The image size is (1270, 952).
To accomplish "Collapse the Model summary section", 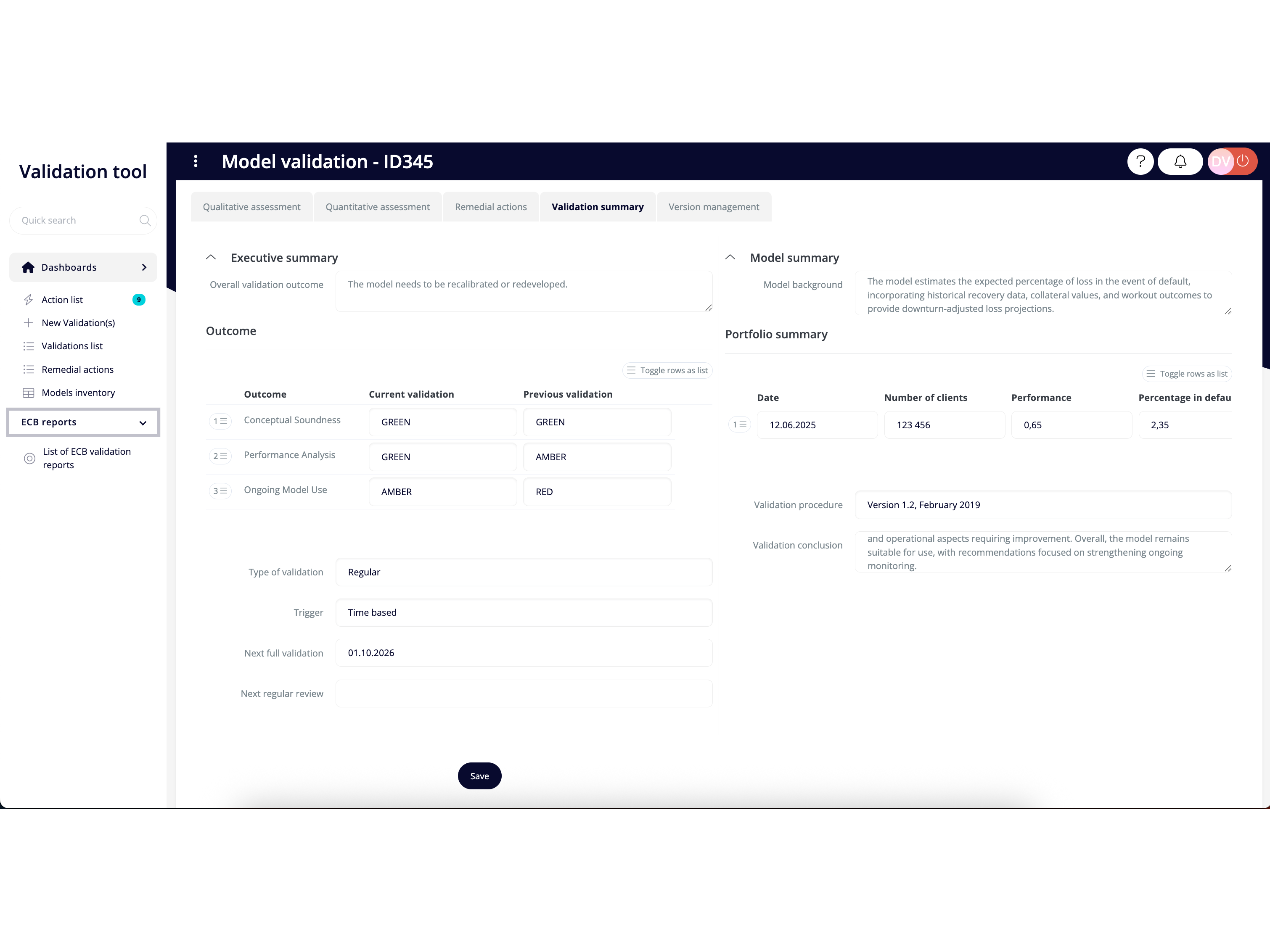I will (730, 258).
